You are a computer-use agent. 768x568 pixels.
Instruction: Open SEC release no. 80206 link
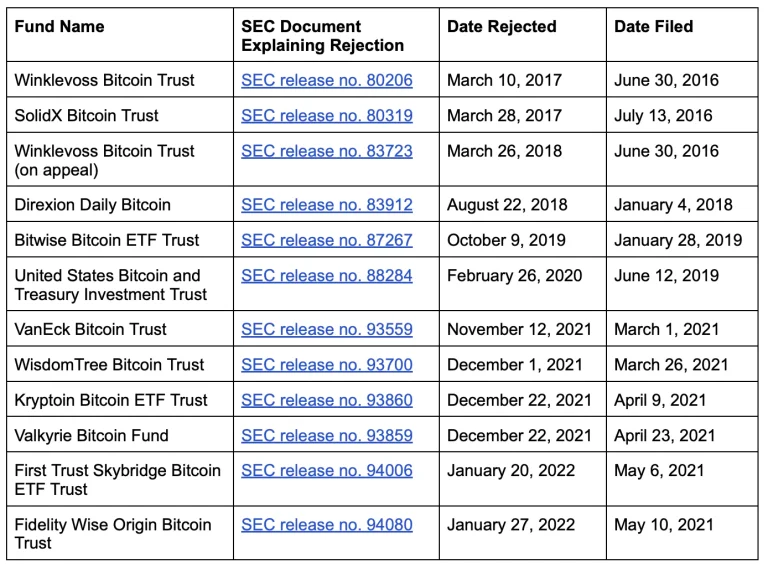326,80
